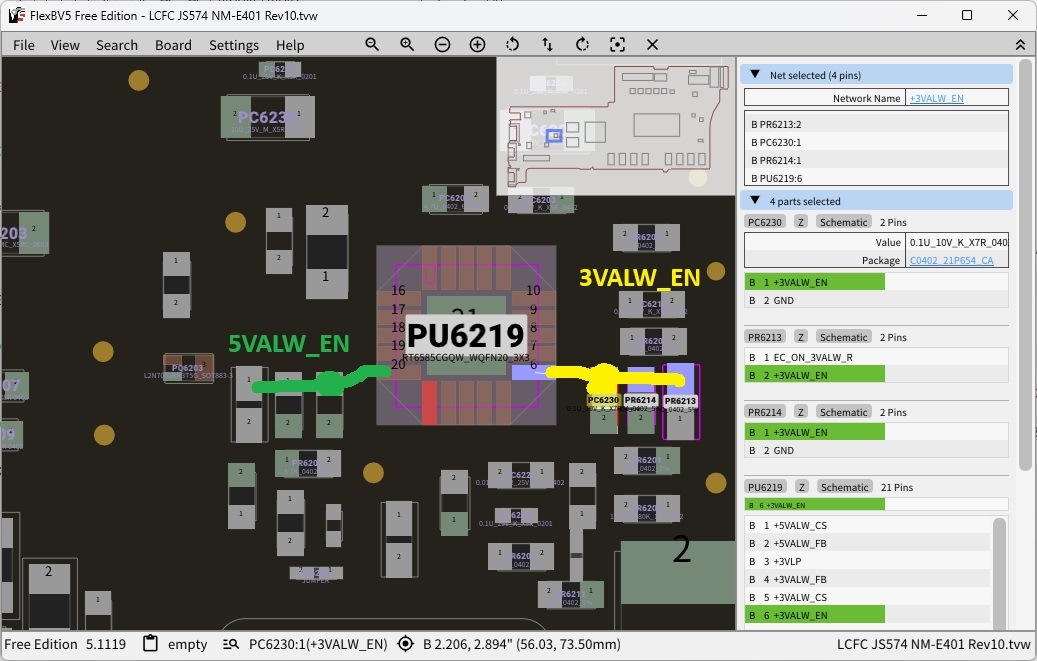
Task: Click the clipboard icon in status bar
Action: tap(150, 644)
